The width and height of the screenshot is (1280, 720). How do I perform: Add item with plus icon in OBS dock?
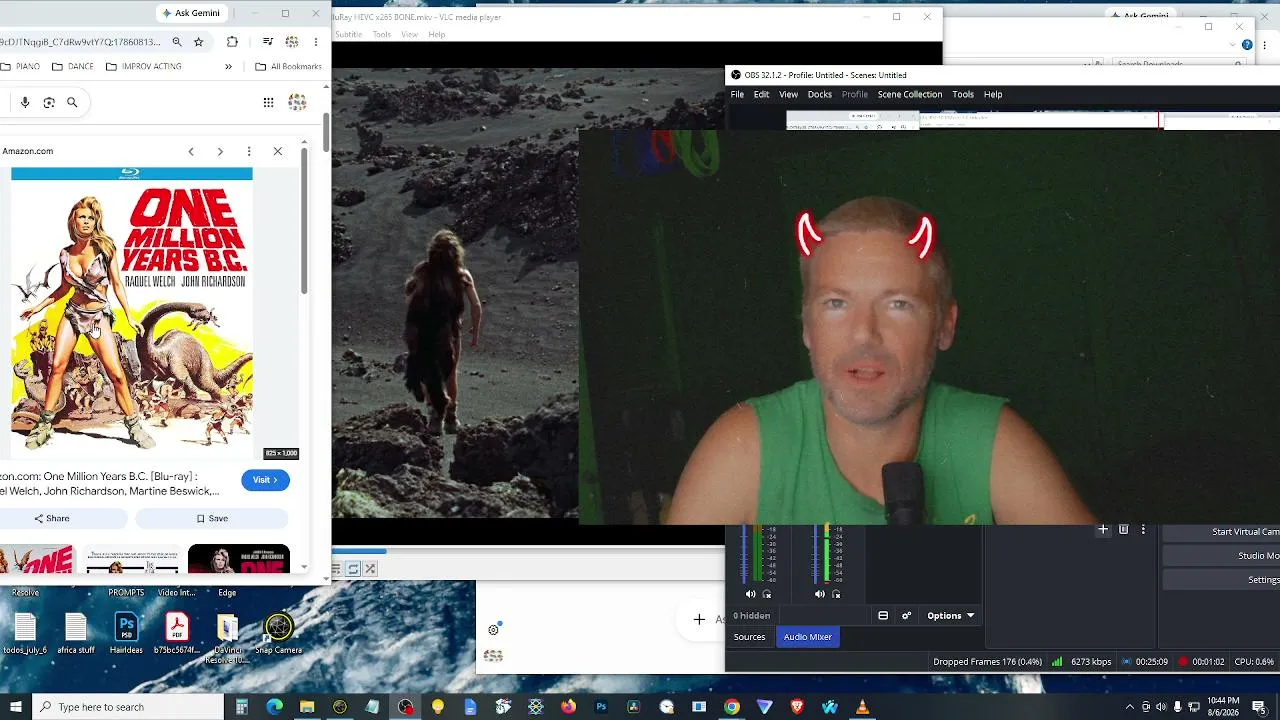pos(1103,530)
